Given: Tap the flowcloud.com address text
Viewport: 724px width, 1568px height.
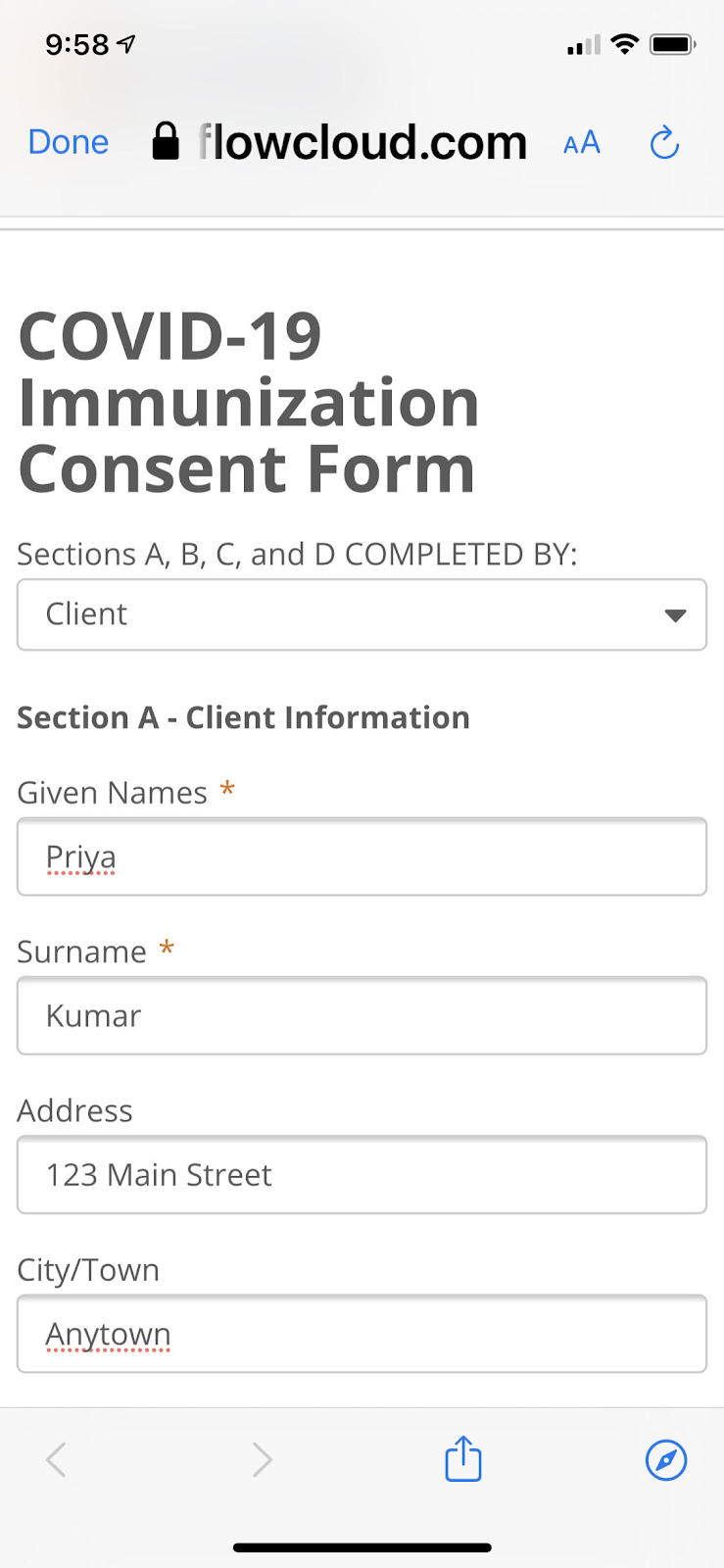Looking at the screenshot, I should pyautogui.click(x=362, y=142).
